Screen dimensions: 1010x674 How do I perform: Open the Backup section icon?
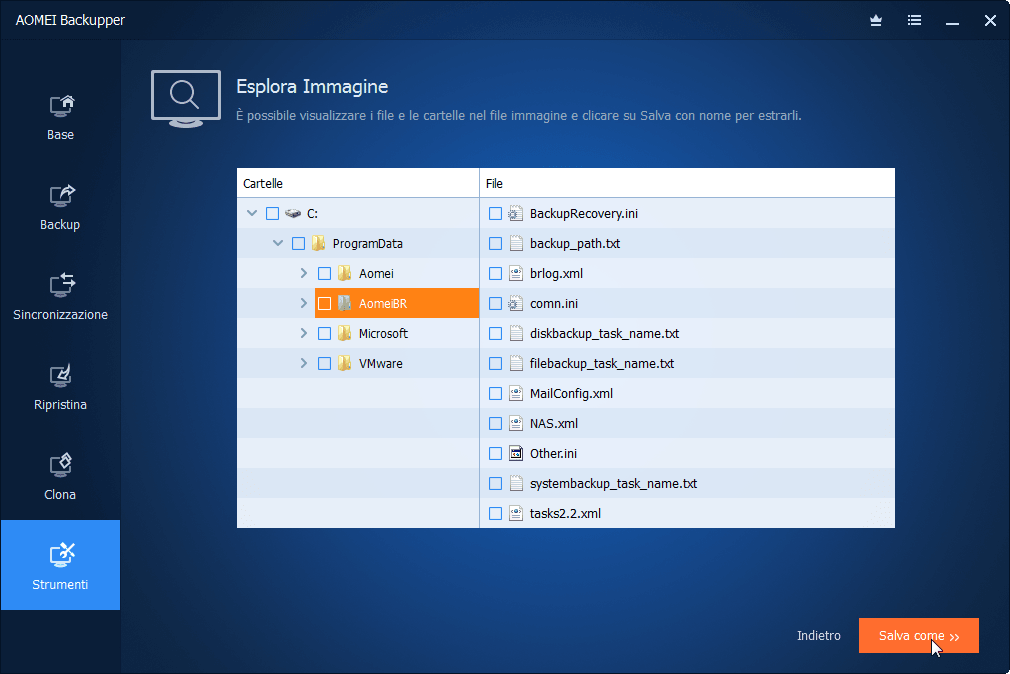pyautogui.click(x=61, y=196)
